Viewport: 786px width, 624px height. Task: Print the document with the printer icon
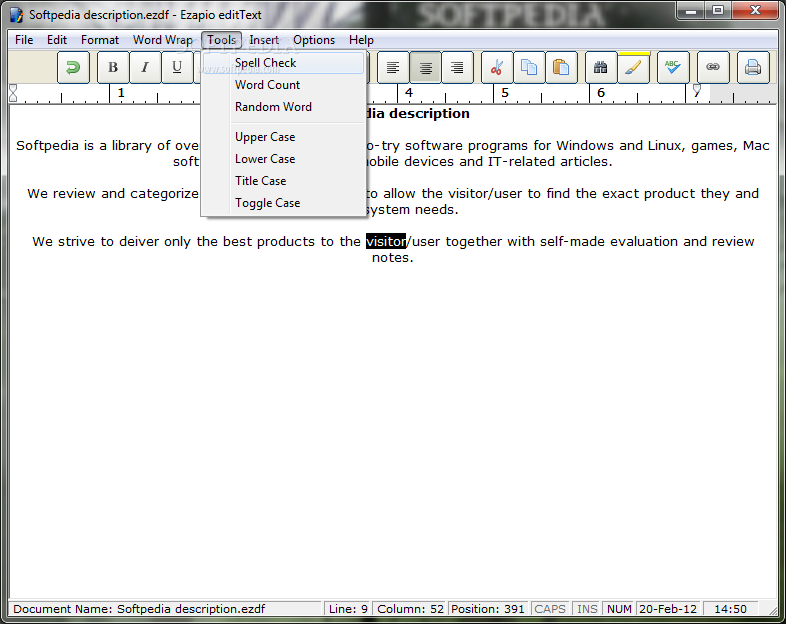[x=753, y=67]
